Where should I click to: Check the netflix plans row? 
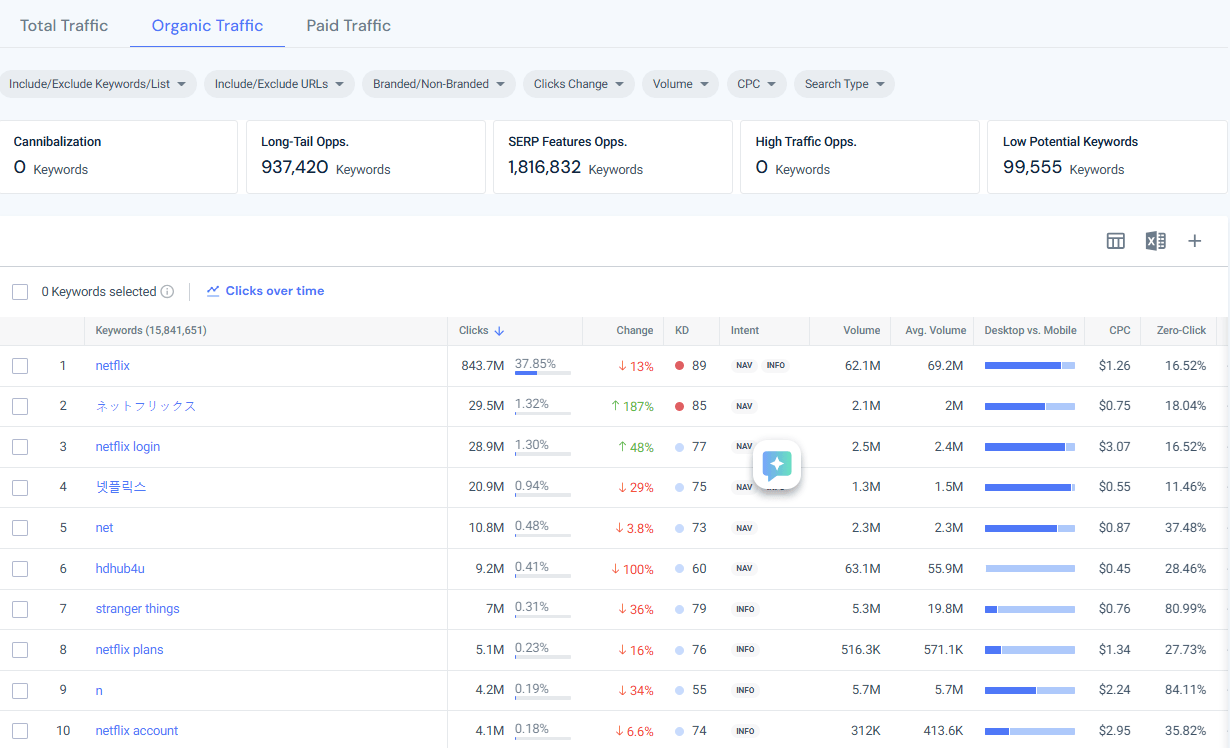click(20, 650)
